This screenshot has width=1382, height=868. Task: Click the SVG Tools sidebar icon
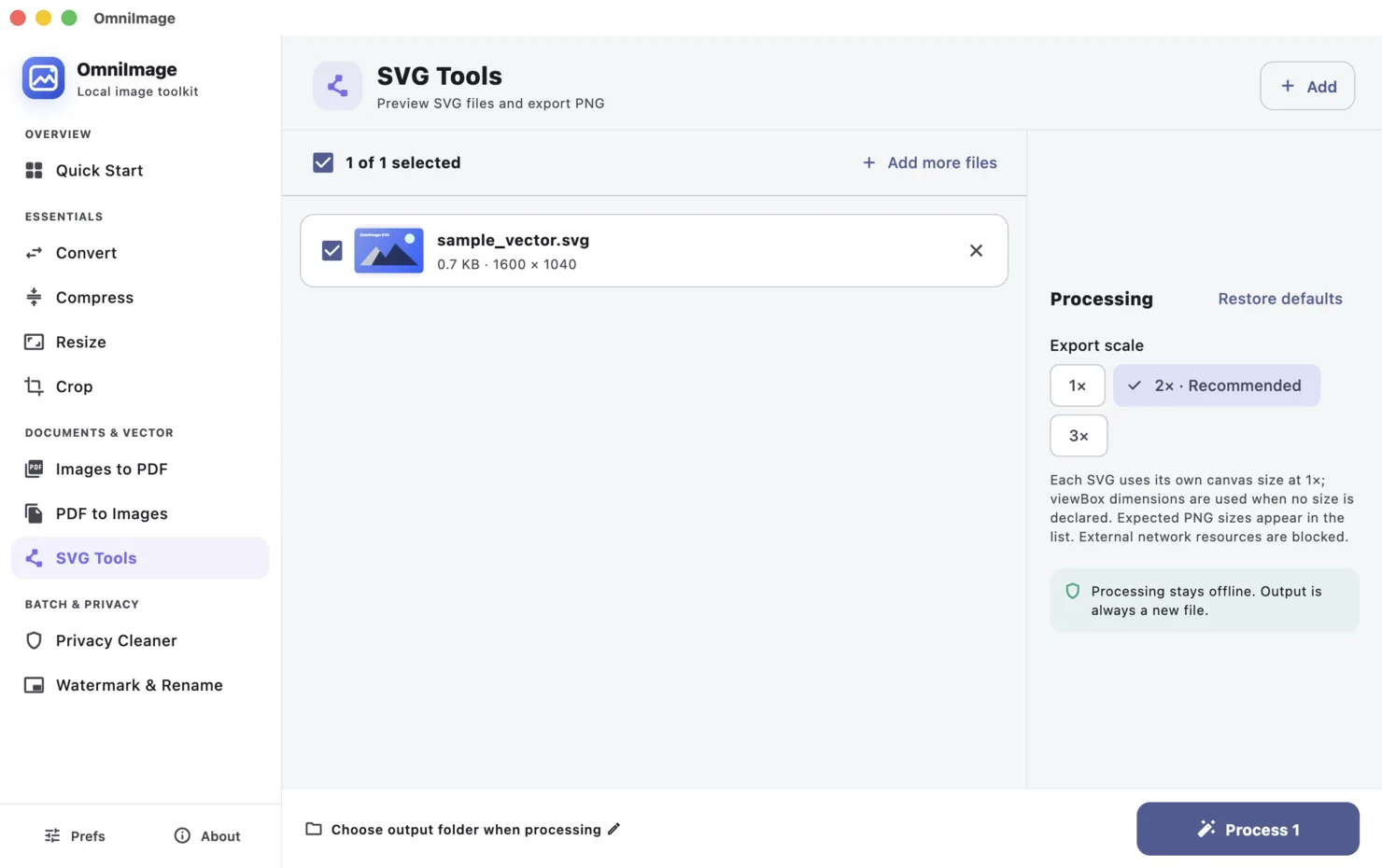point(34,558)
